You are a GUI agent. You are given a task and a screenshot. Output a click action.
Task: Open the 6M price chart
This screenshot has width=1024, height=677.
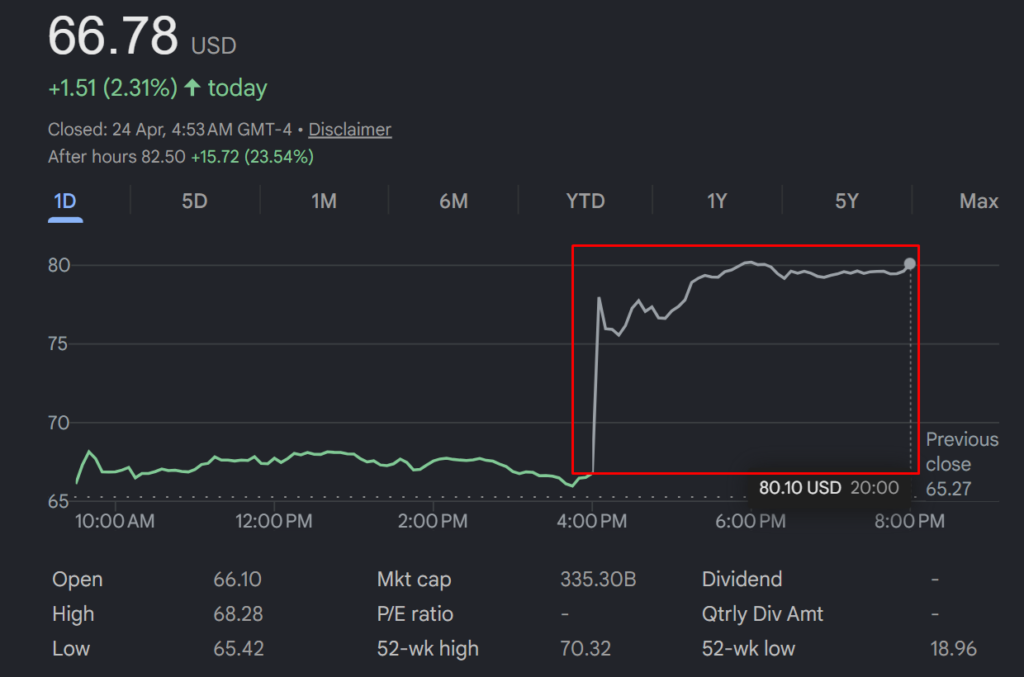tap(454, 201)
